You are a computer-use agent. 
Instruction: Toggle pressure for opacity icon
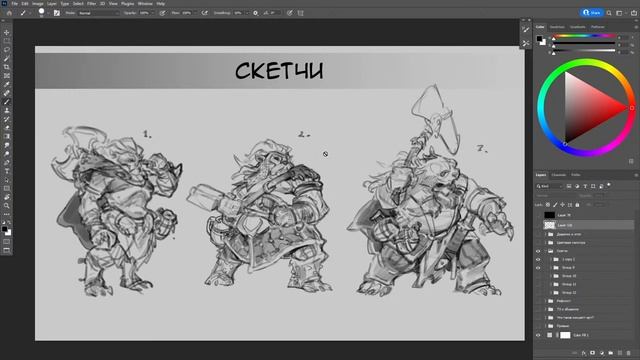pos(162,13)
